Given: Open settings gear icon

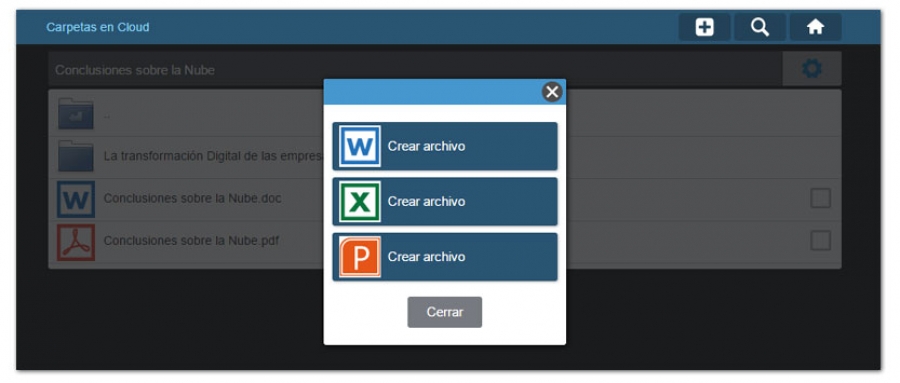Looking at the screenshot, I should tap(812, 69).
